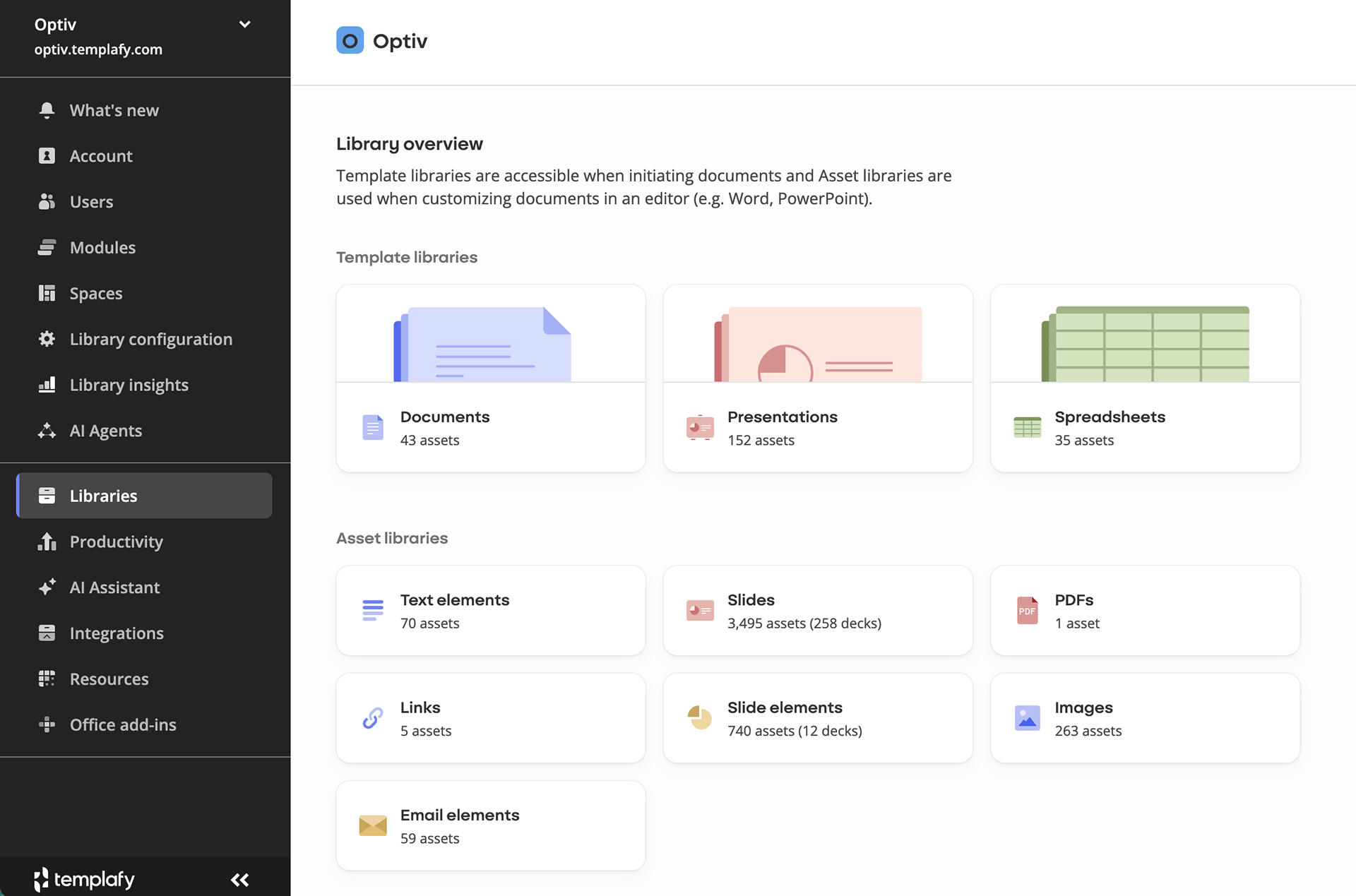
Task: Expand the Optiv tenant dropdown chevron
Action: (244, 25)
